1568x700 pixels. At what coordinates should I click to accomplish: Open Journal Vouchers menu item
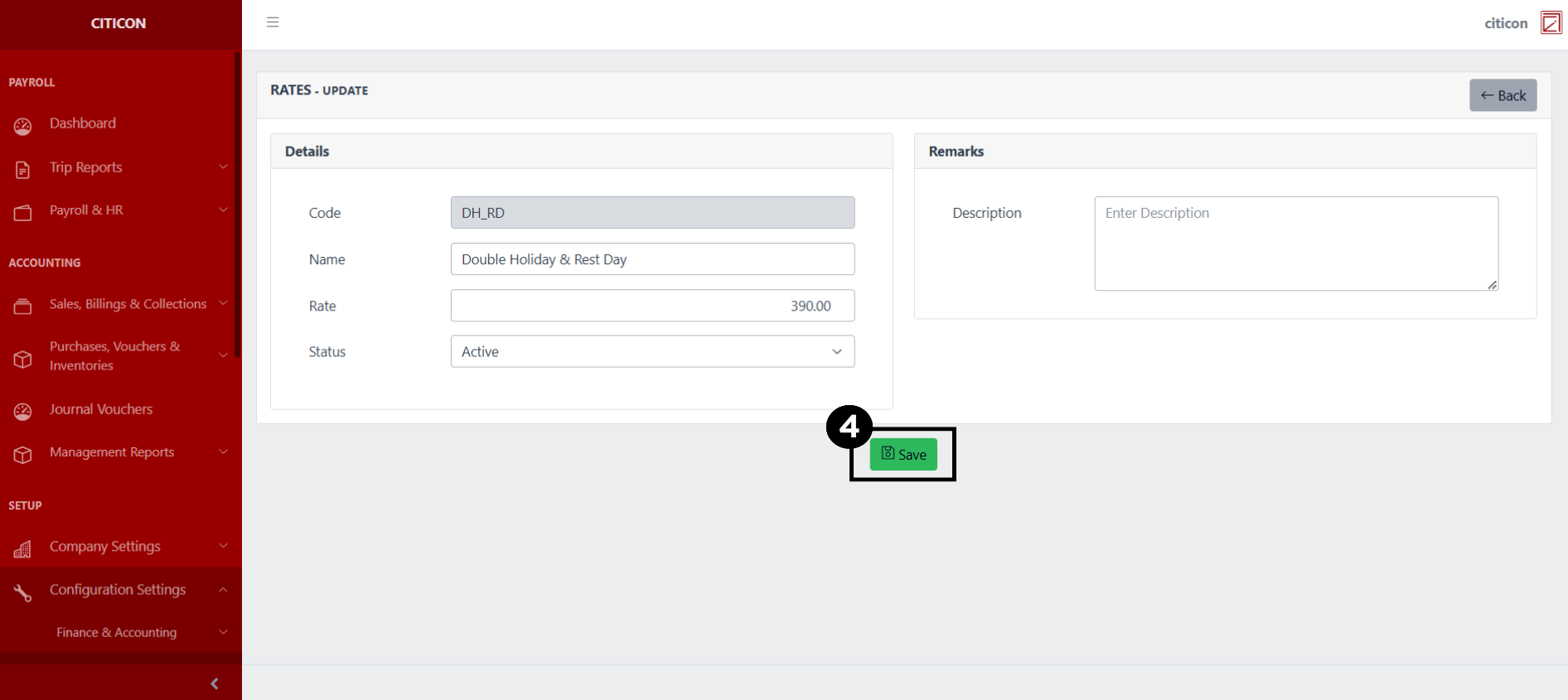[x=101, y=409]
